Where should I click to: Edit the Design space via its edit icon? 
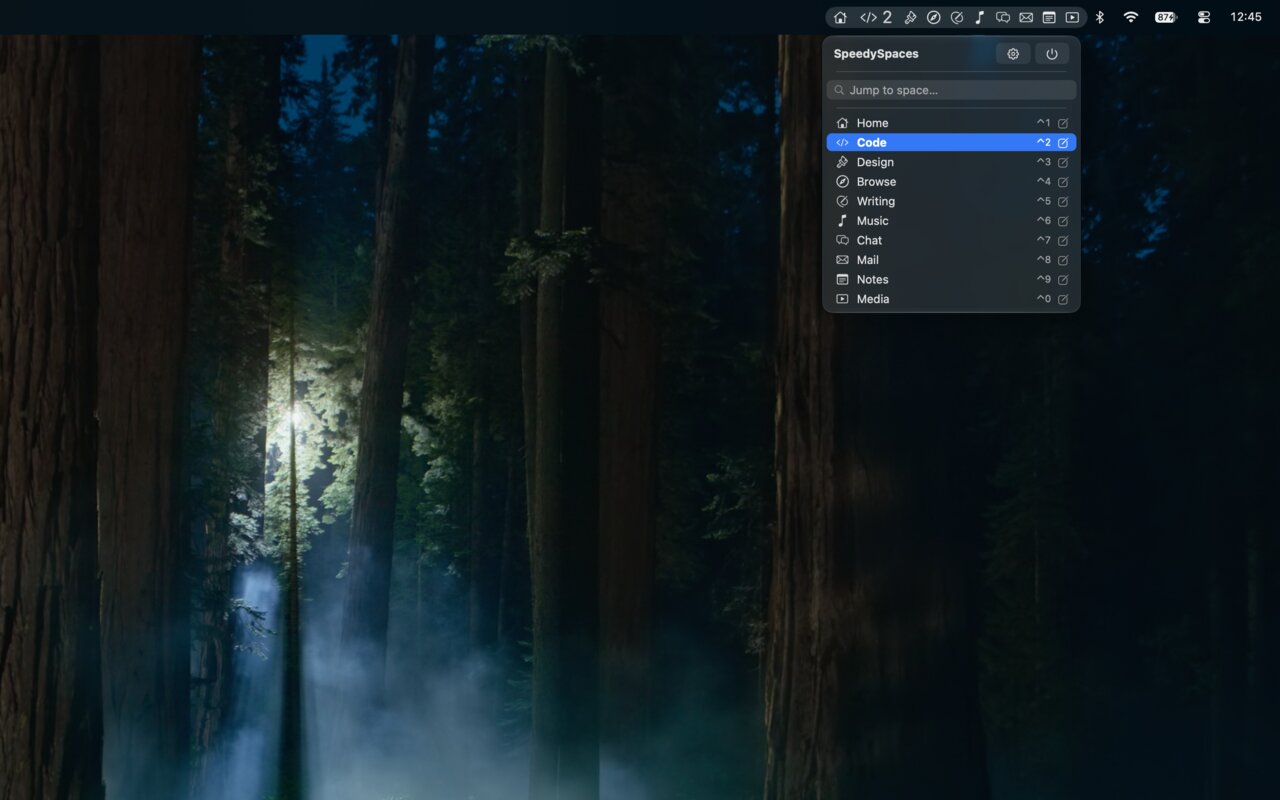tap(1063, 162)
